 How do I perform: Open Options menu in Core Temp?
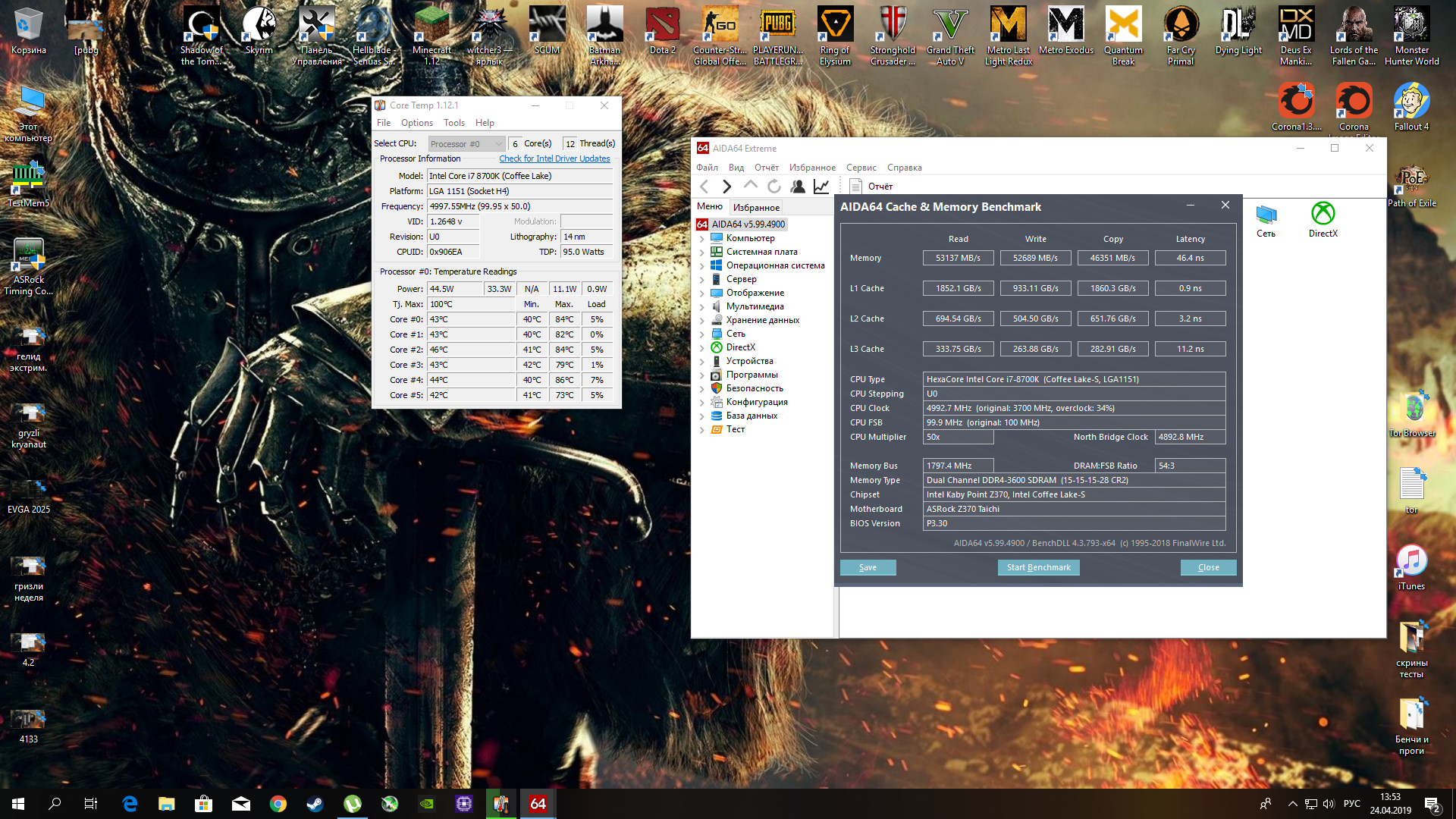(x=416, y=123)
